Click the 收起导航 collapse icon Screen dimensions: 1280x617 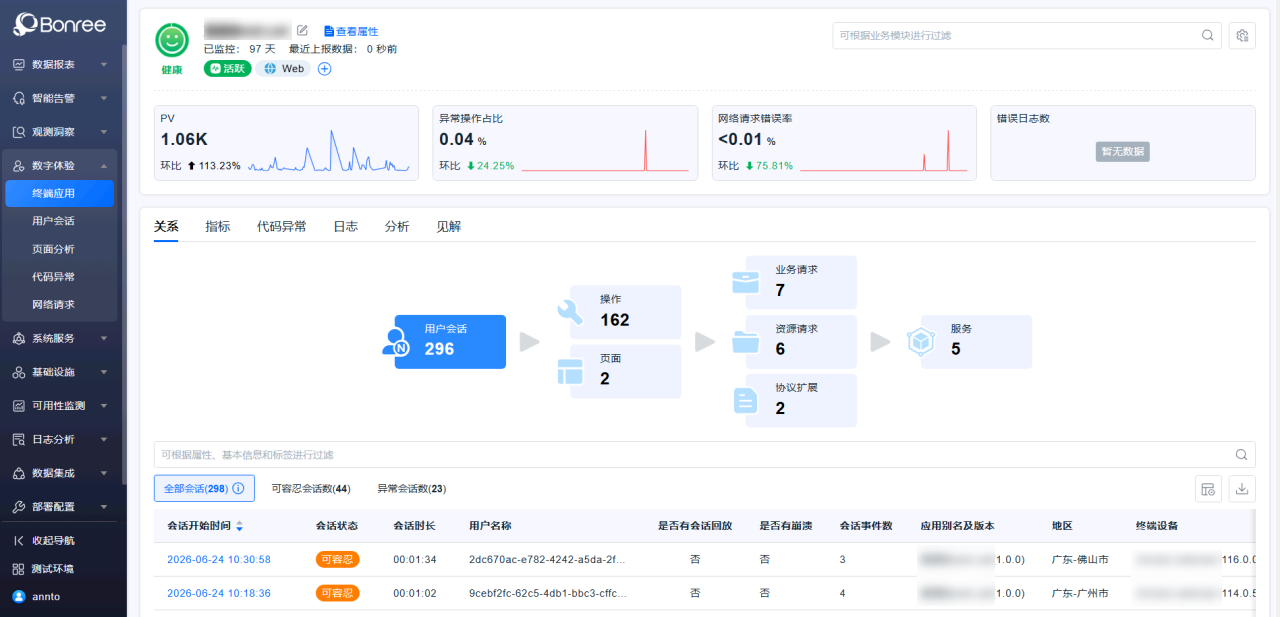click(19, 541)
